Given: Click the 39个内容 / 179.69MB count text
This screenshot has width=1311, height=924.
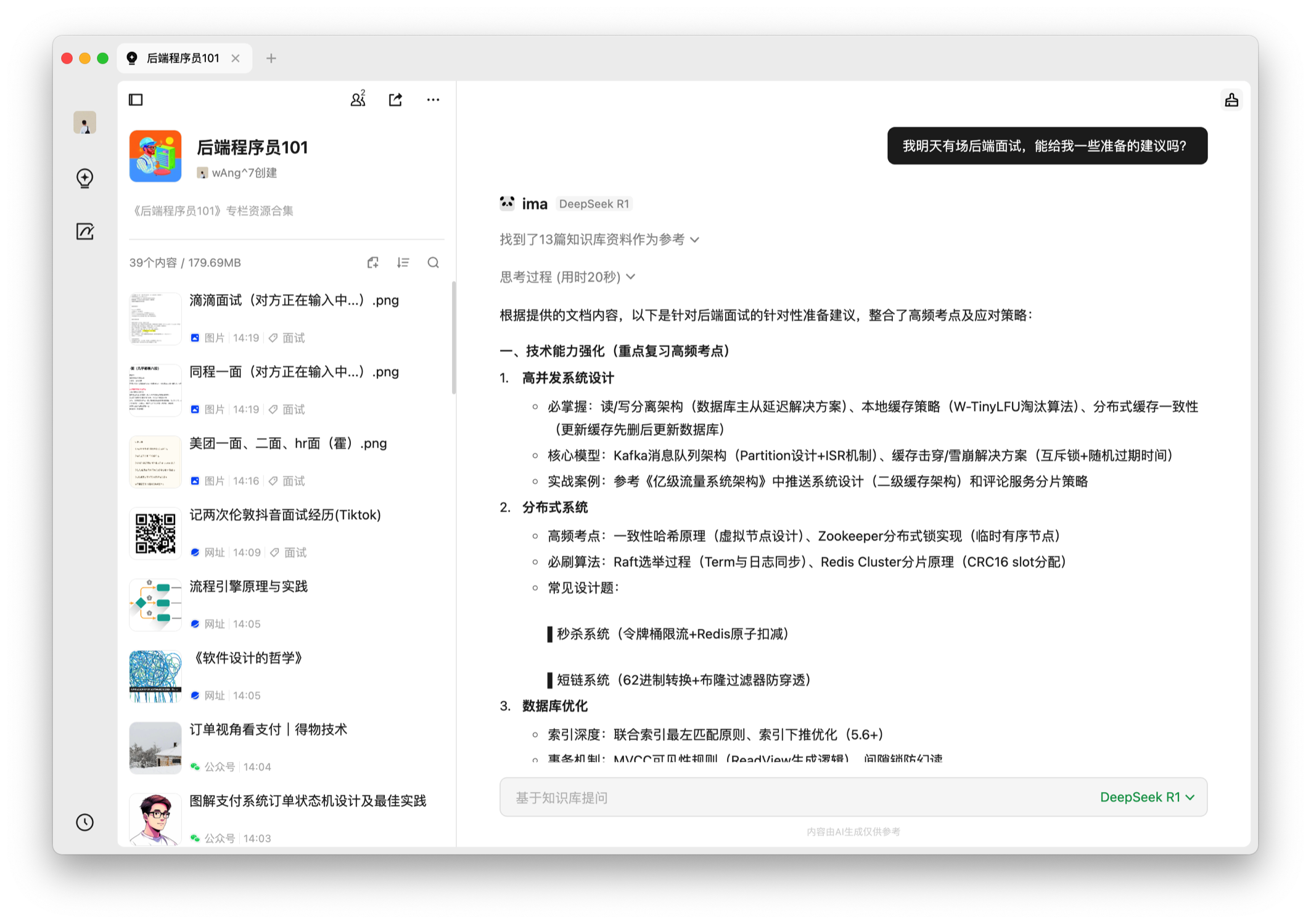Looking at the screenshot, I should [x=185, y=263].
